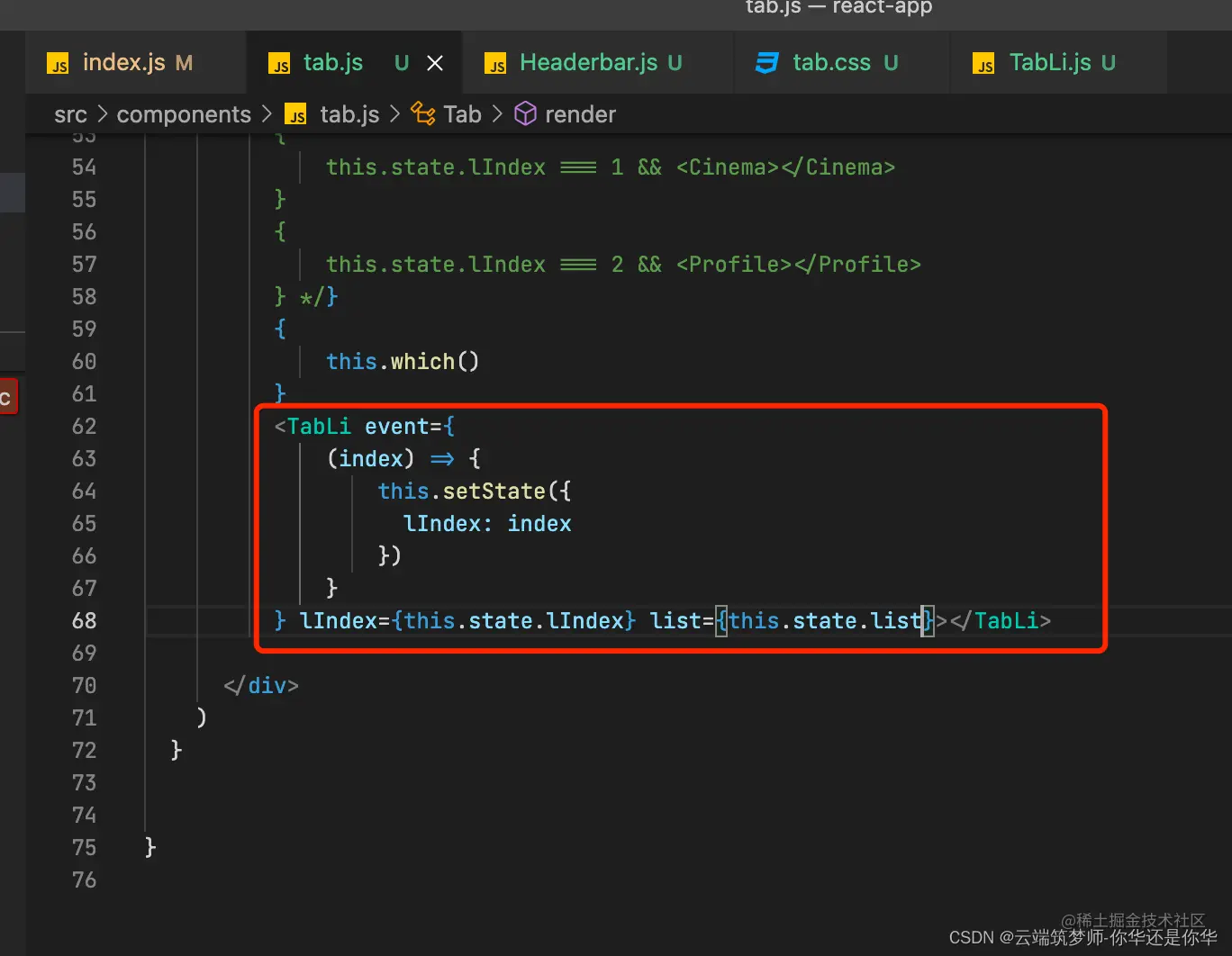The image size is (1232, 956).
Task: Select the Tab class breadcrumb
Action: (462, 114)
